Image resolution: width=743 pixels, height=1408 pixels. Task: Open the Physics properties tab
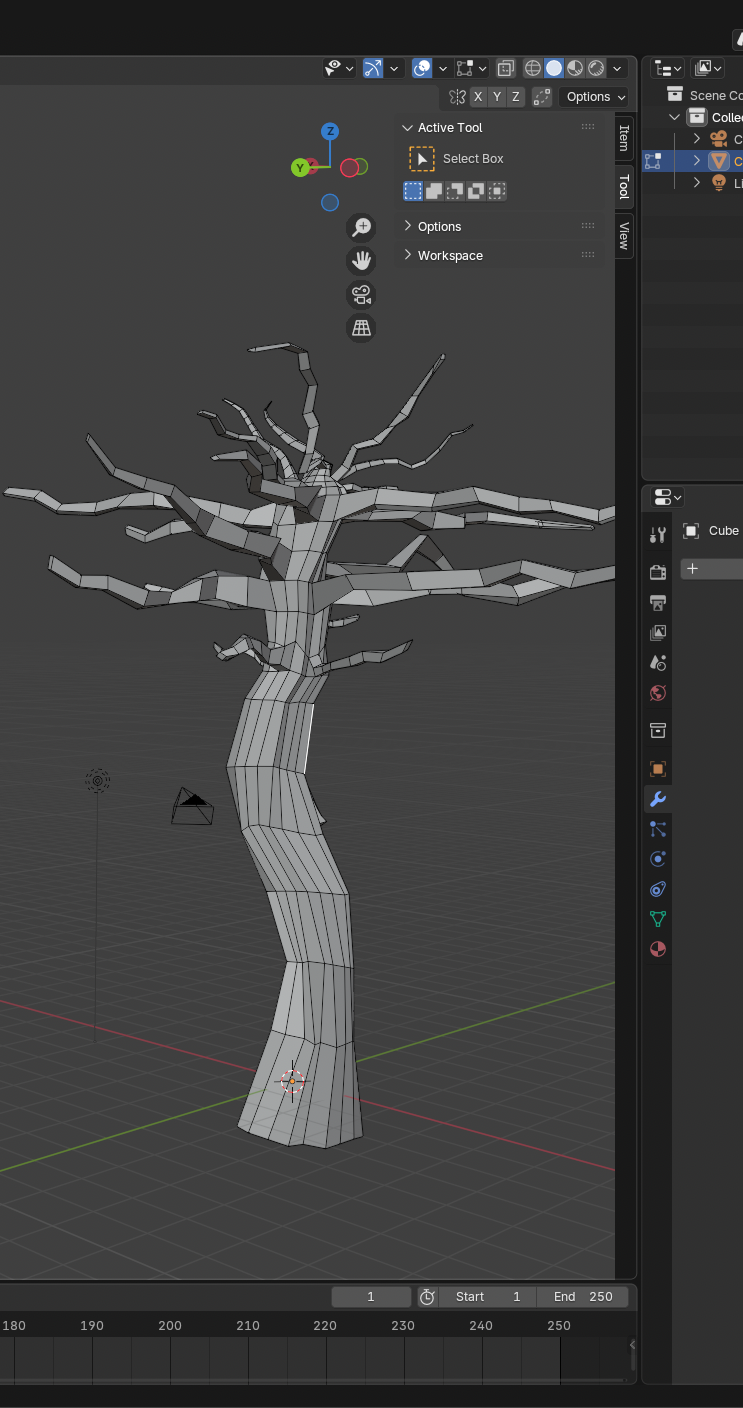tap(658, 859)
